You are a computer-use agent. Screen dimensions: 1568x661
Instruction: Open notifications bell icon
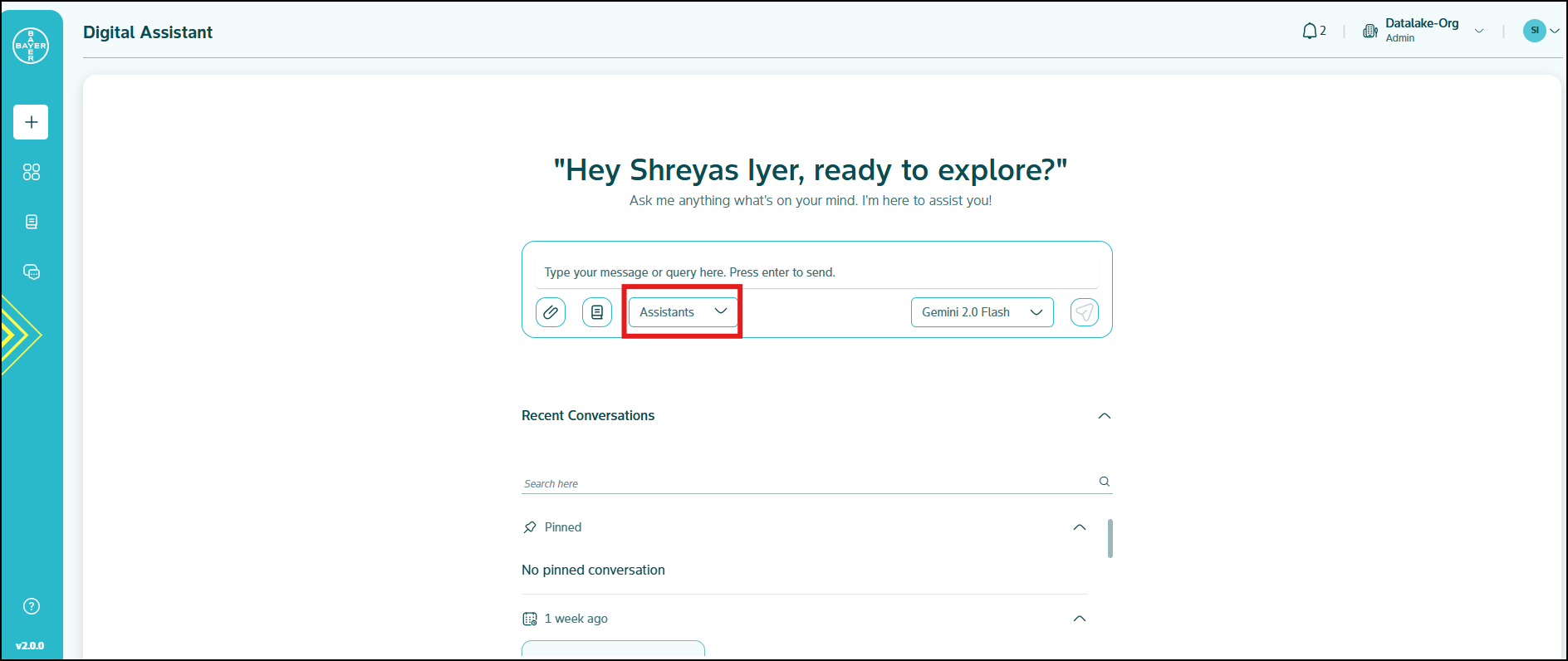click(x=1310, y=32)
